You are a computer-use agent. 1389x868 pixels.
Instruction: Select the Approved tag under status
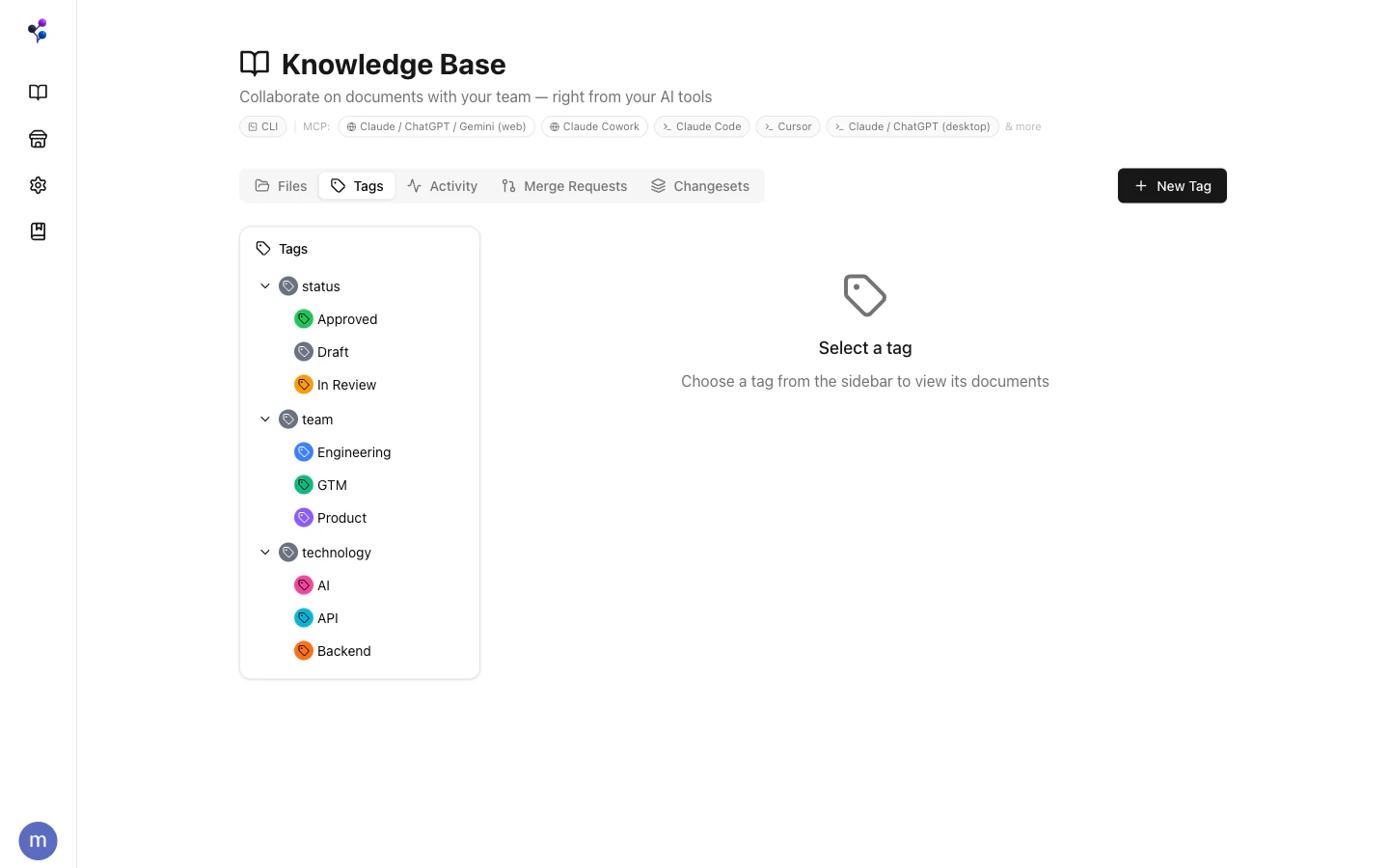[x=346, y=318]
